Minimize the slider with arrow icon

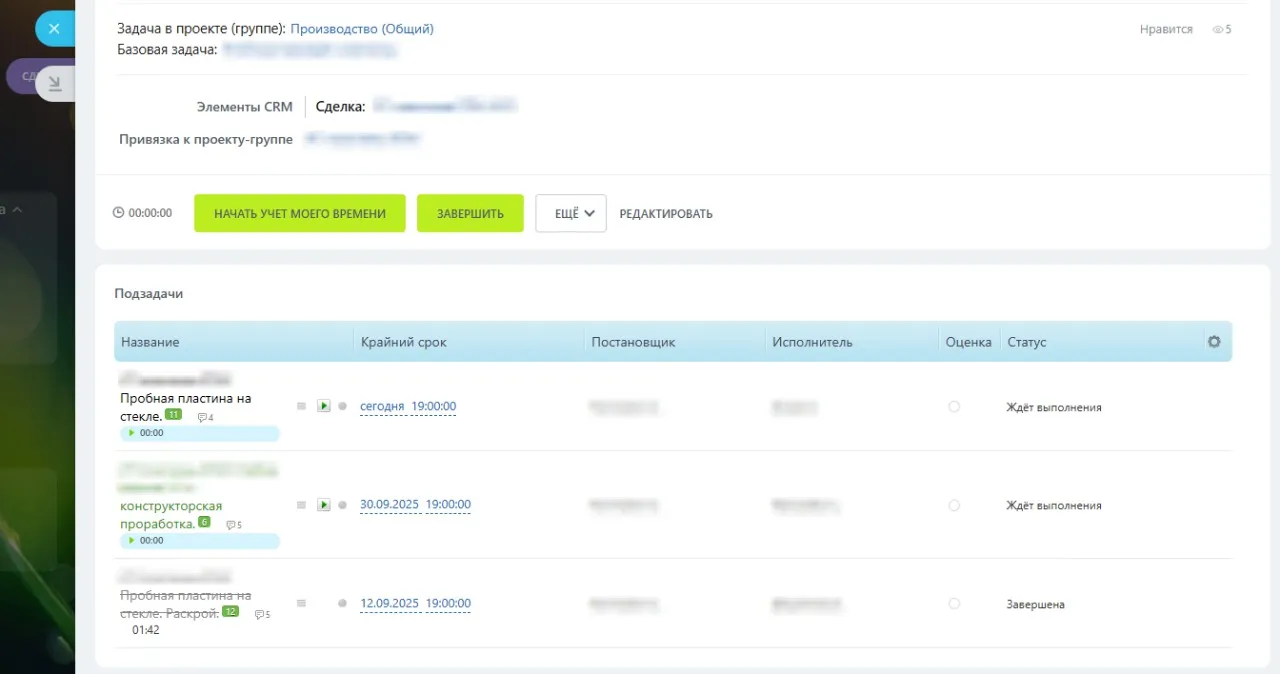(55, 84)
